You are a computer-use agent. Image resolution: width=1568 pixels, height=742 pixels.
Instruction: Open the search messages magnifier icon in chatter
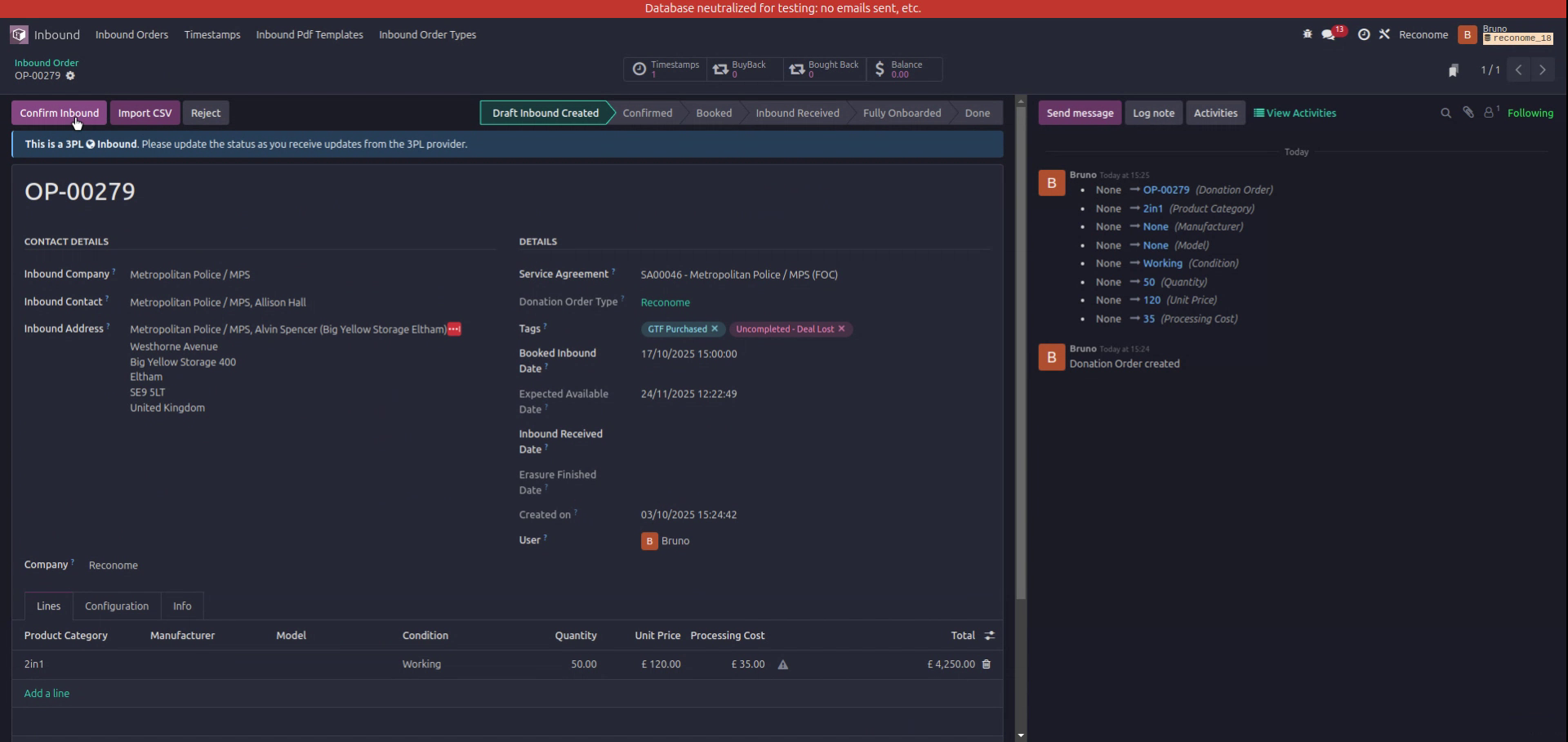pyautogui.click(x=1445, y=113)
